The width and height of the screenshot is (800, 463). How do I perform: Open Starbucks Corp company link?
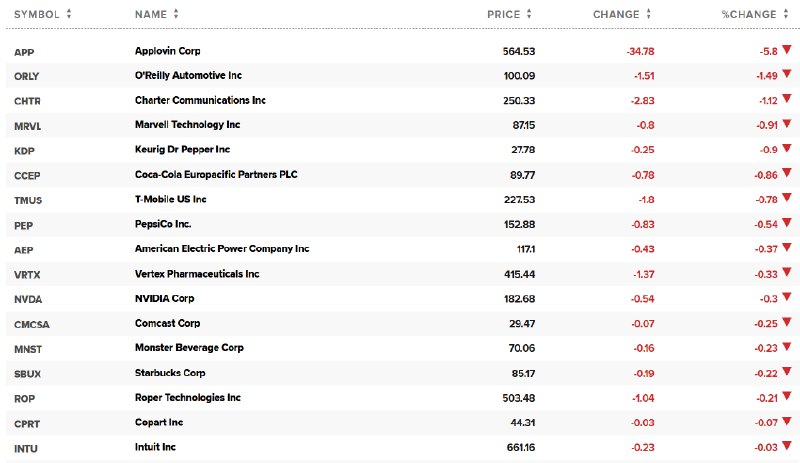click(x=170, y=373)
